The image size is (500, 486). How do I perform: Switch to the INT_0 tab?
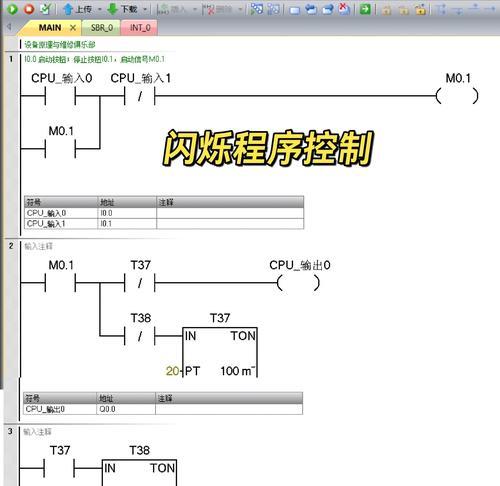click(x=140, y=28)
